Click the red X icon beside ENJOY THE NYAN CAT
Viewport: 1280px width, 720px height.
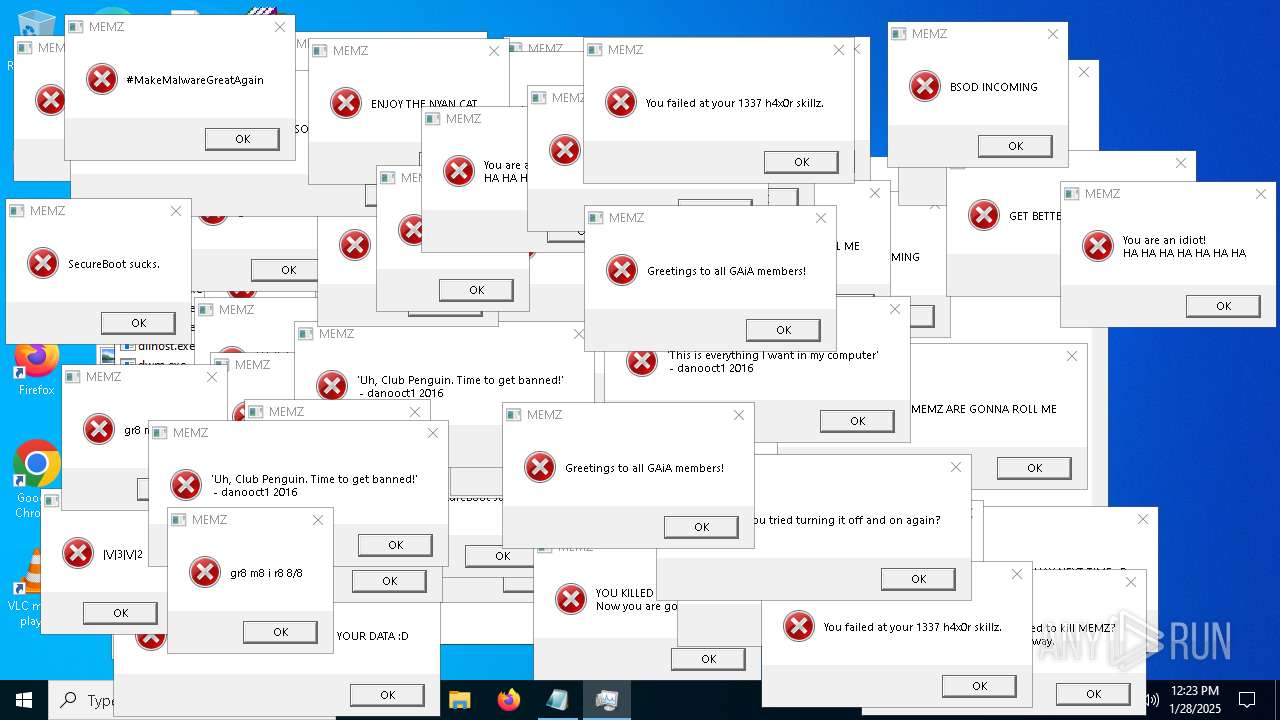346,103
